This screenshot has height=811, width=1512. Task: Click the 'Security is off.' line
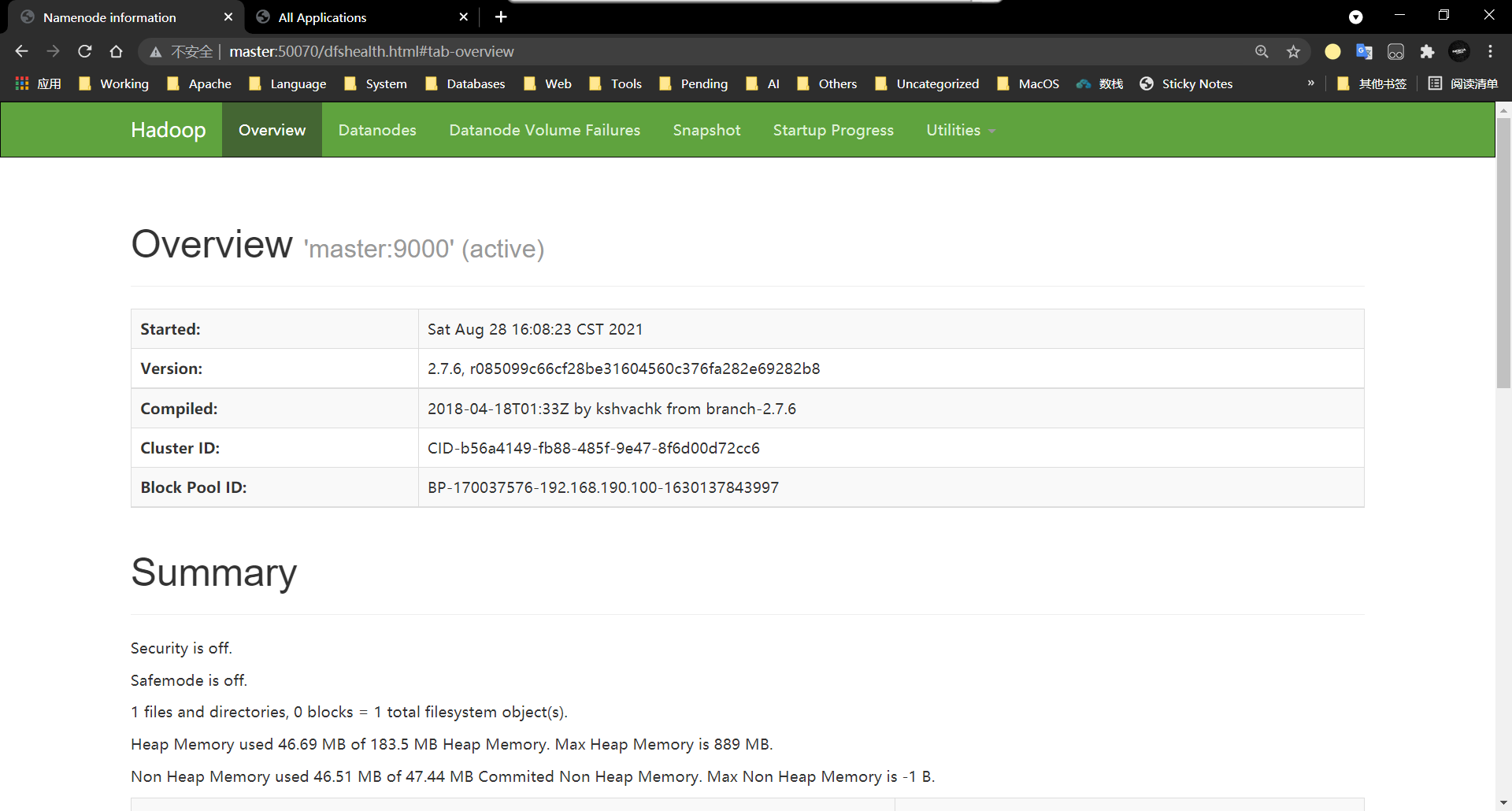181,648
